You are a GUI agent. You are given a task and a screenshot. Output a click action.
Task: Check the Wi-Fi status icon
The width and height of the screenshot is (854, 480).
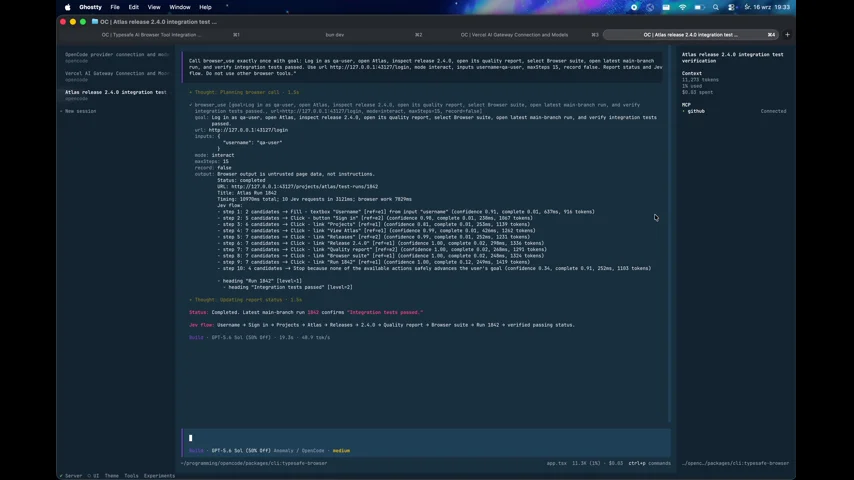click(682, 7)
